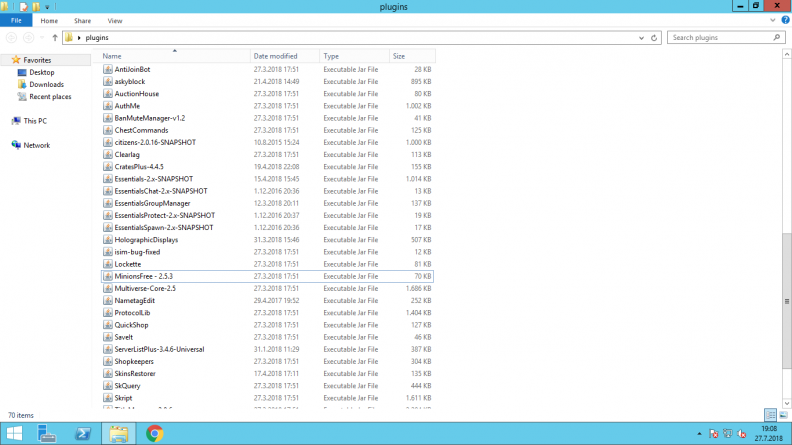Viewport: 792px width, 445px height.
Task: Click the Back navigation arrow
Action: [11, 37]
